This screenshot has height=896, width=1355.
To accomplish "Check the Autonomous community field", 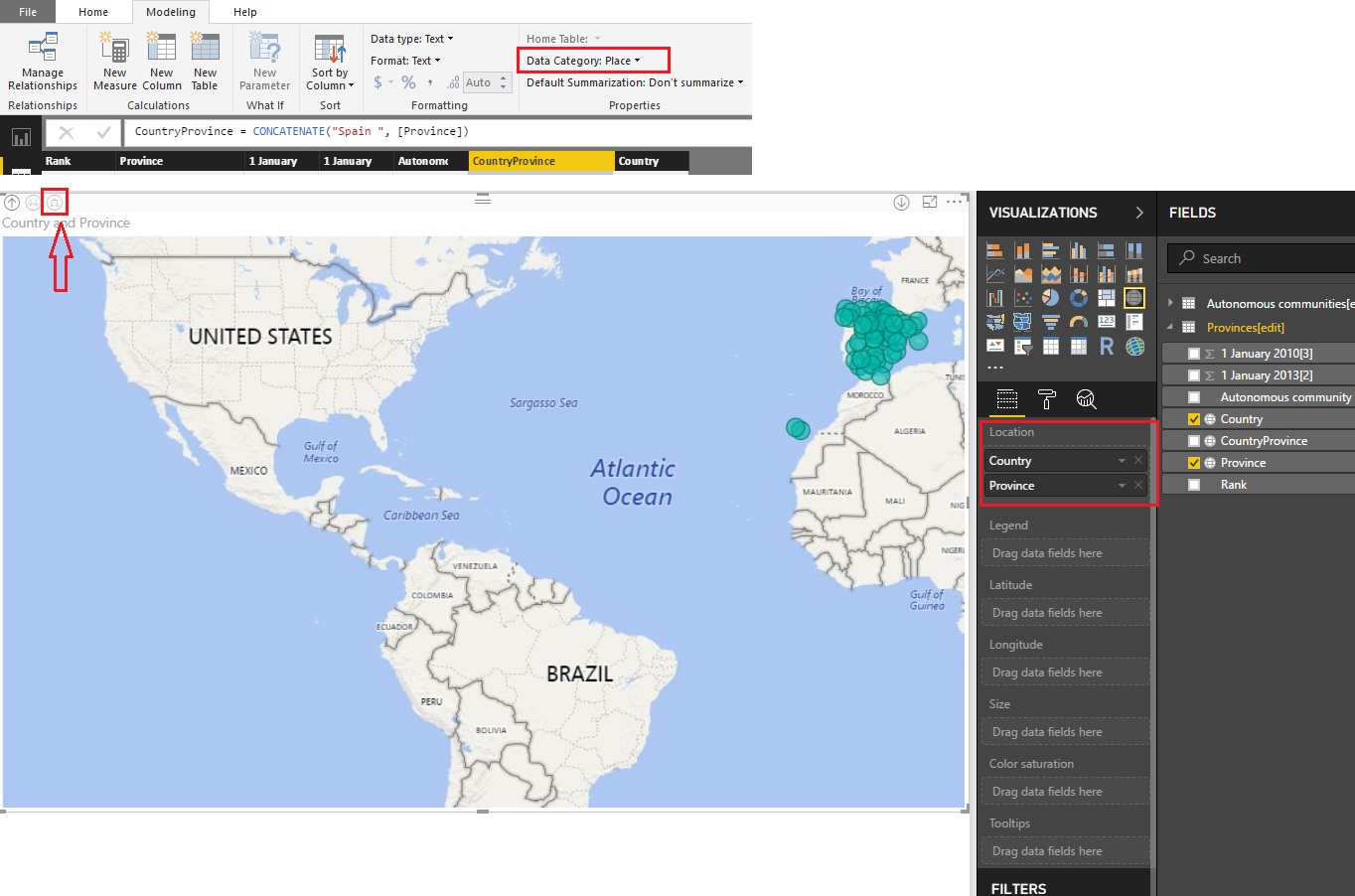I will coord(1194,397).
